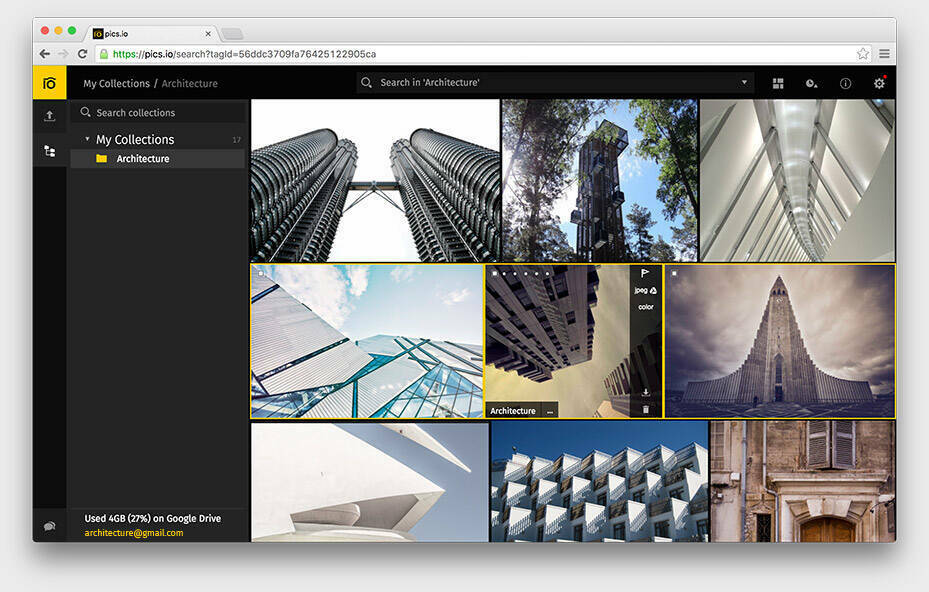Click the magnifier icon in Search collections

pos(85,112)
